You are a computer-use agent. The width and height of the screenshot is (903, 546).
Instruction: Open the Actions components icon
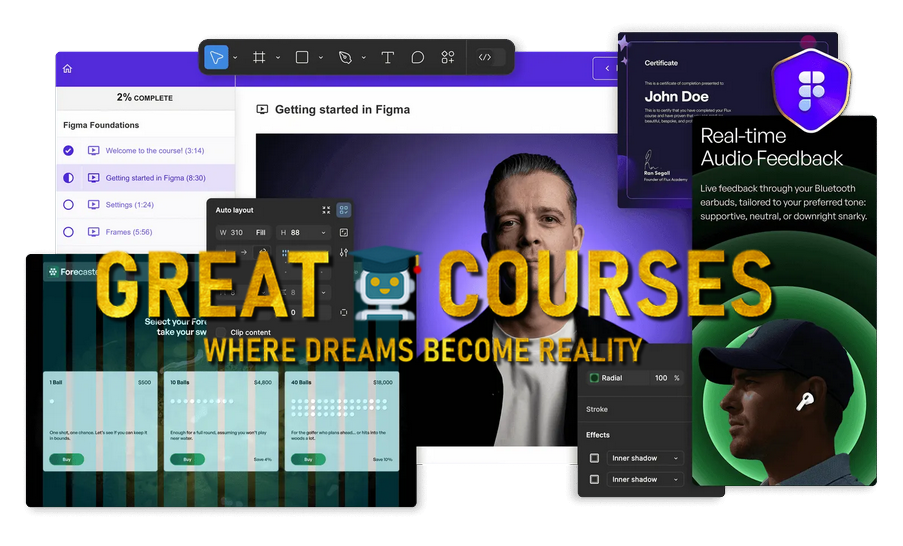[x=447, y=57]
